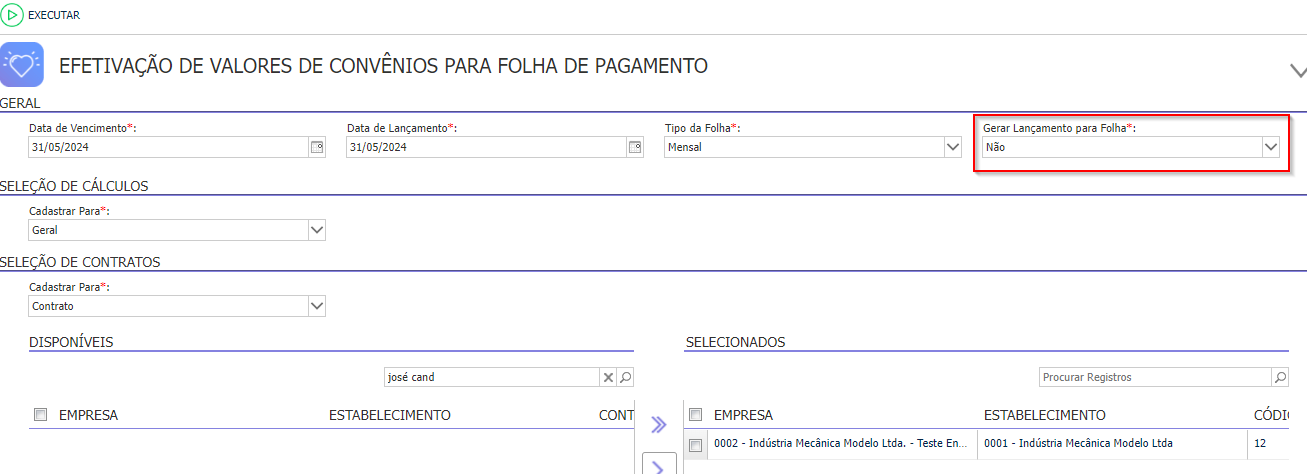Sort by Estabelecimento column in Selecionados
Viewport: 1307px width, 474px height.
click(1044, 415)
